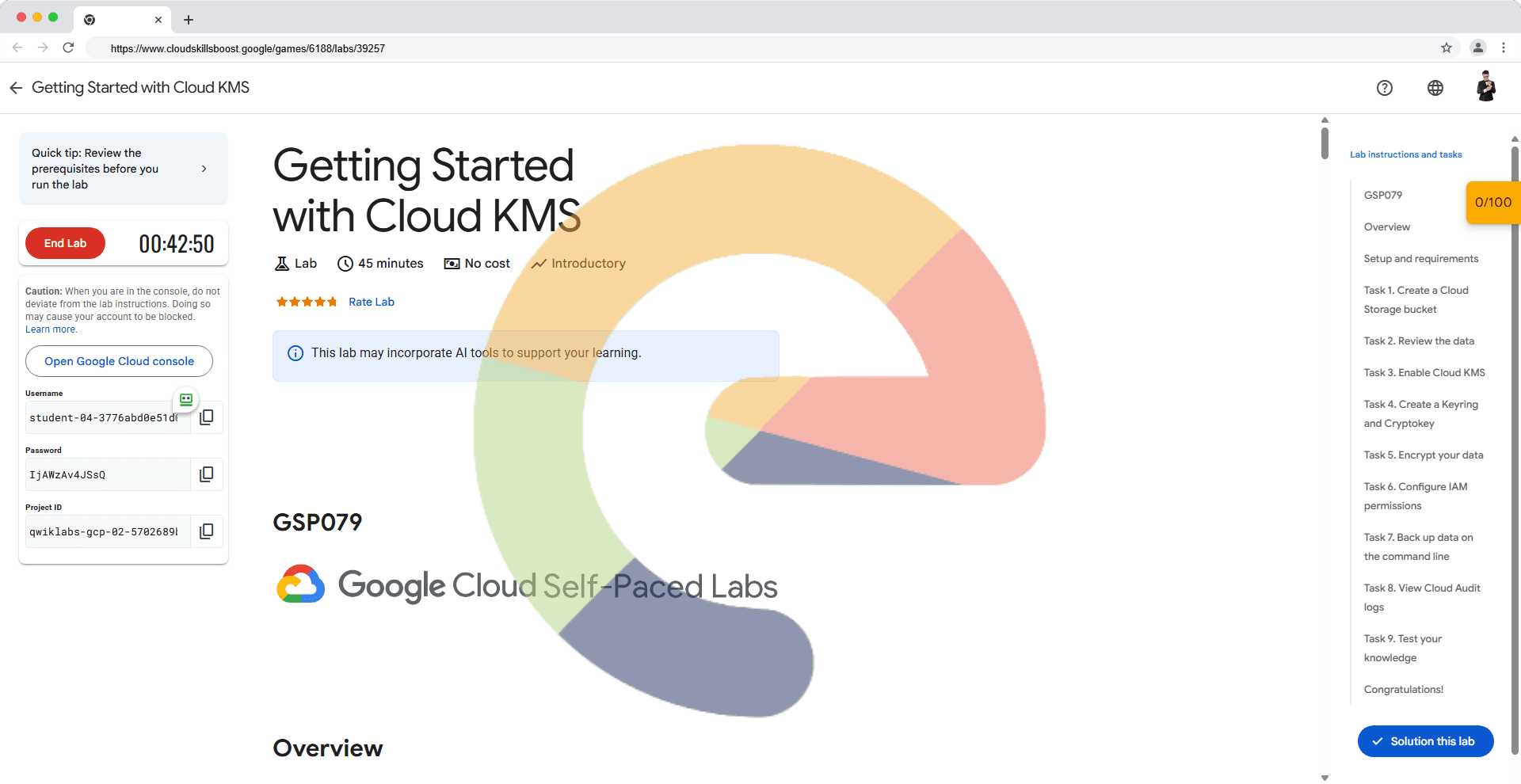The width and height of the screenshot is (1521, 784).
Task: Click the green icon above username field
Action: (186, 400)
